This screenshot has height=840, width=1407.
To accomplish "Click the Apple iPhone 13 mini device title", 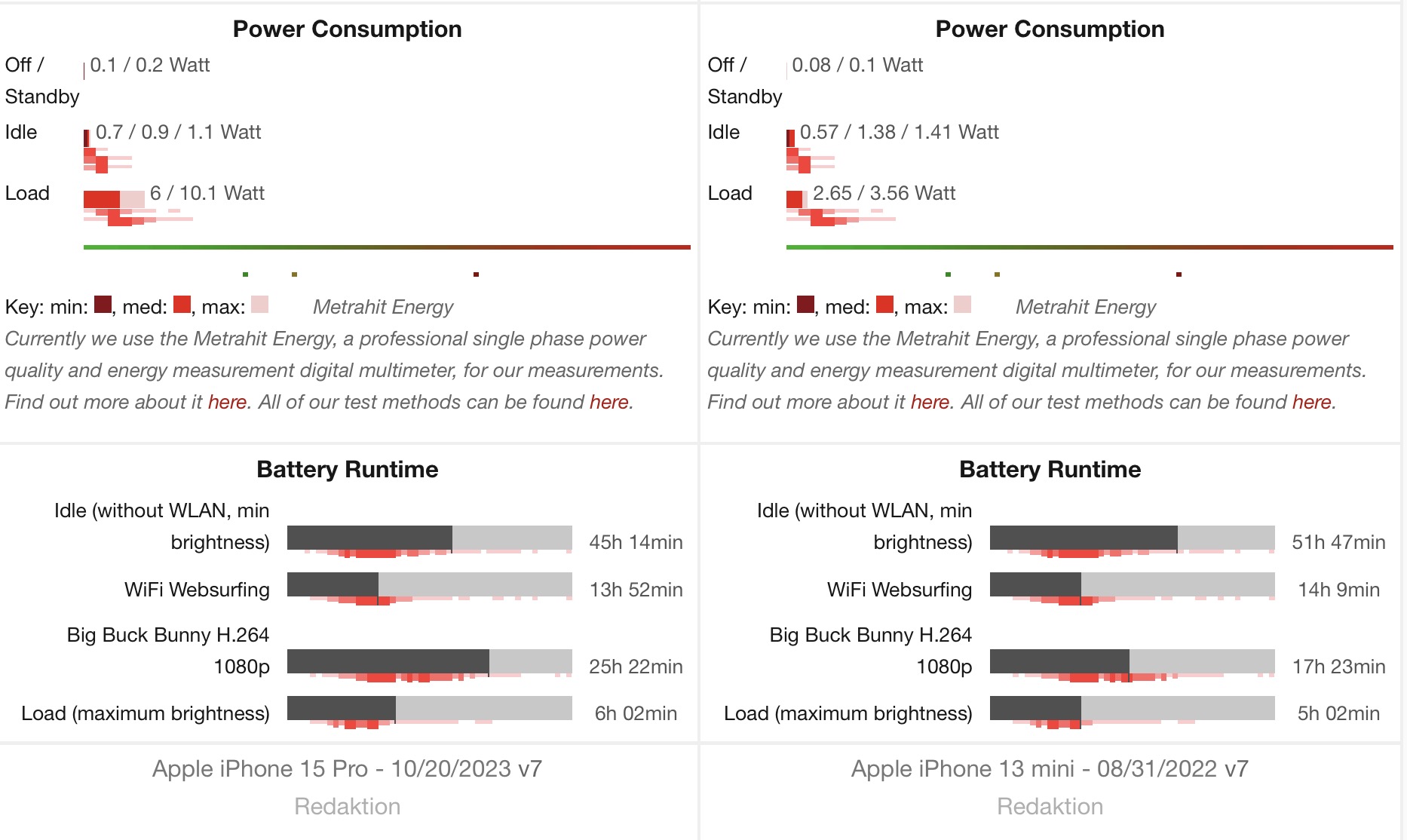I will click(x=1050, y=768).
